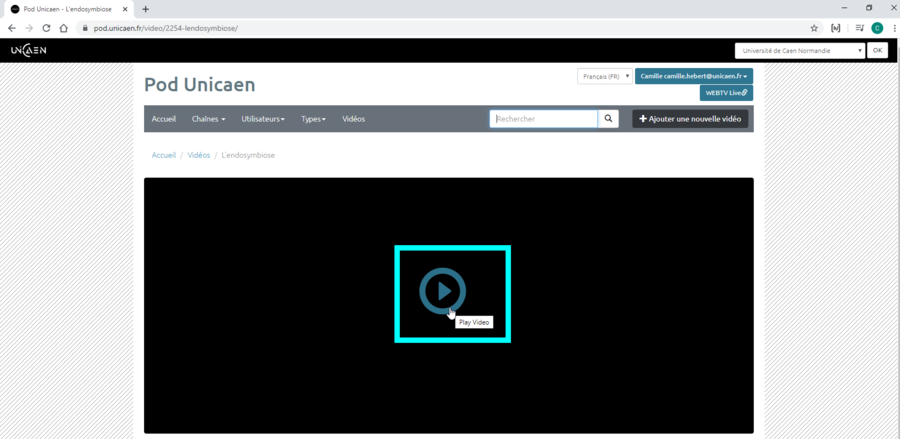Open a new browser tab
Screen dimensions: 900x439
146,9
